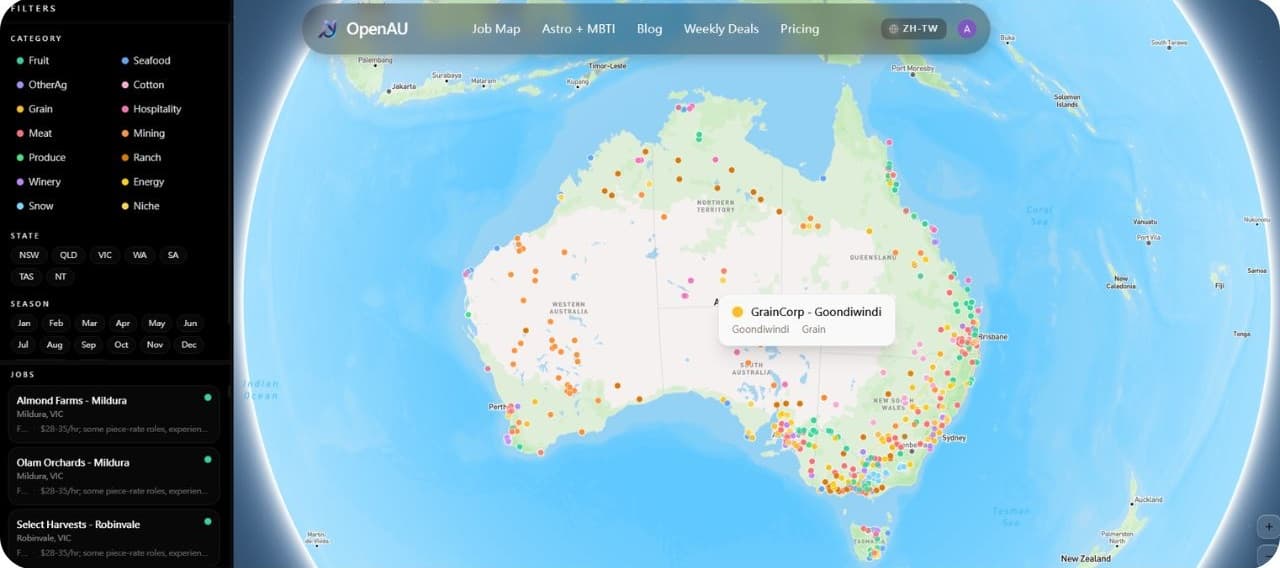Viewport: 1280px width, 568px height.
Task: Toggle the Mining category filter
Action: (x=148, y=133)
